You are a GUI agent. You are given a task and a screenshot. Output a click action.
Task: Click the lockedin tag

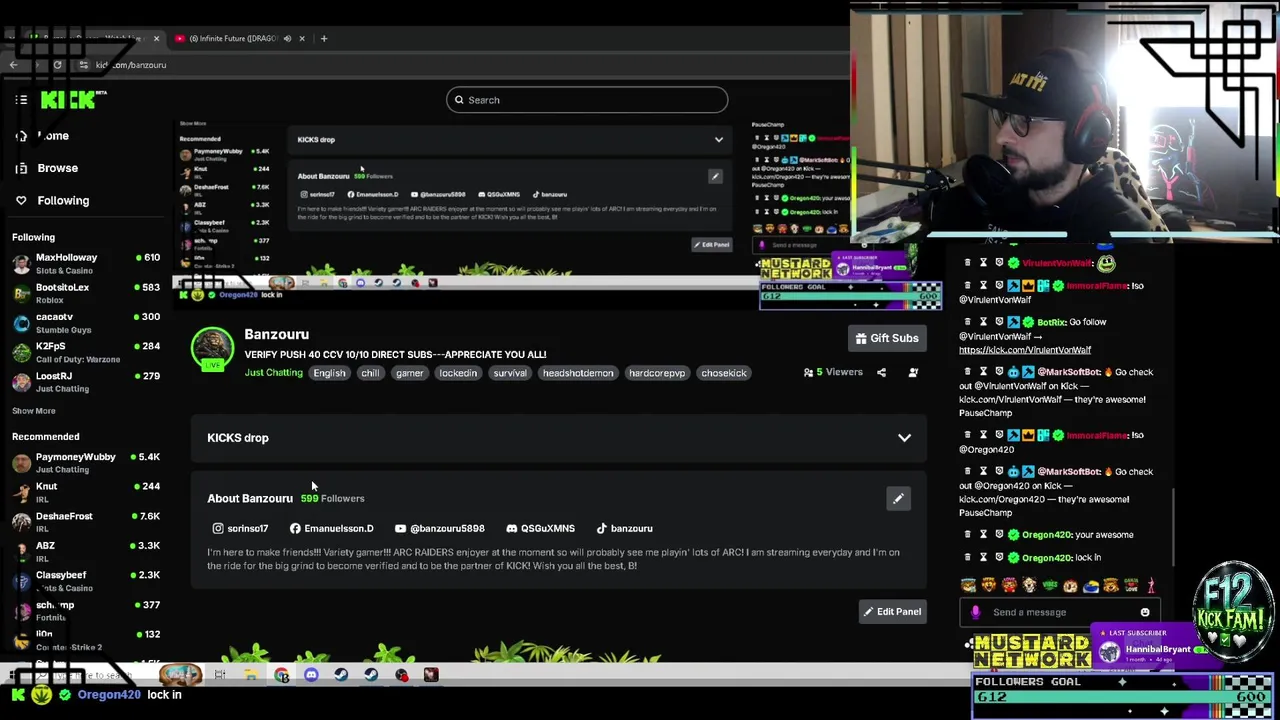pyautogui.click(x=458, y=373)
